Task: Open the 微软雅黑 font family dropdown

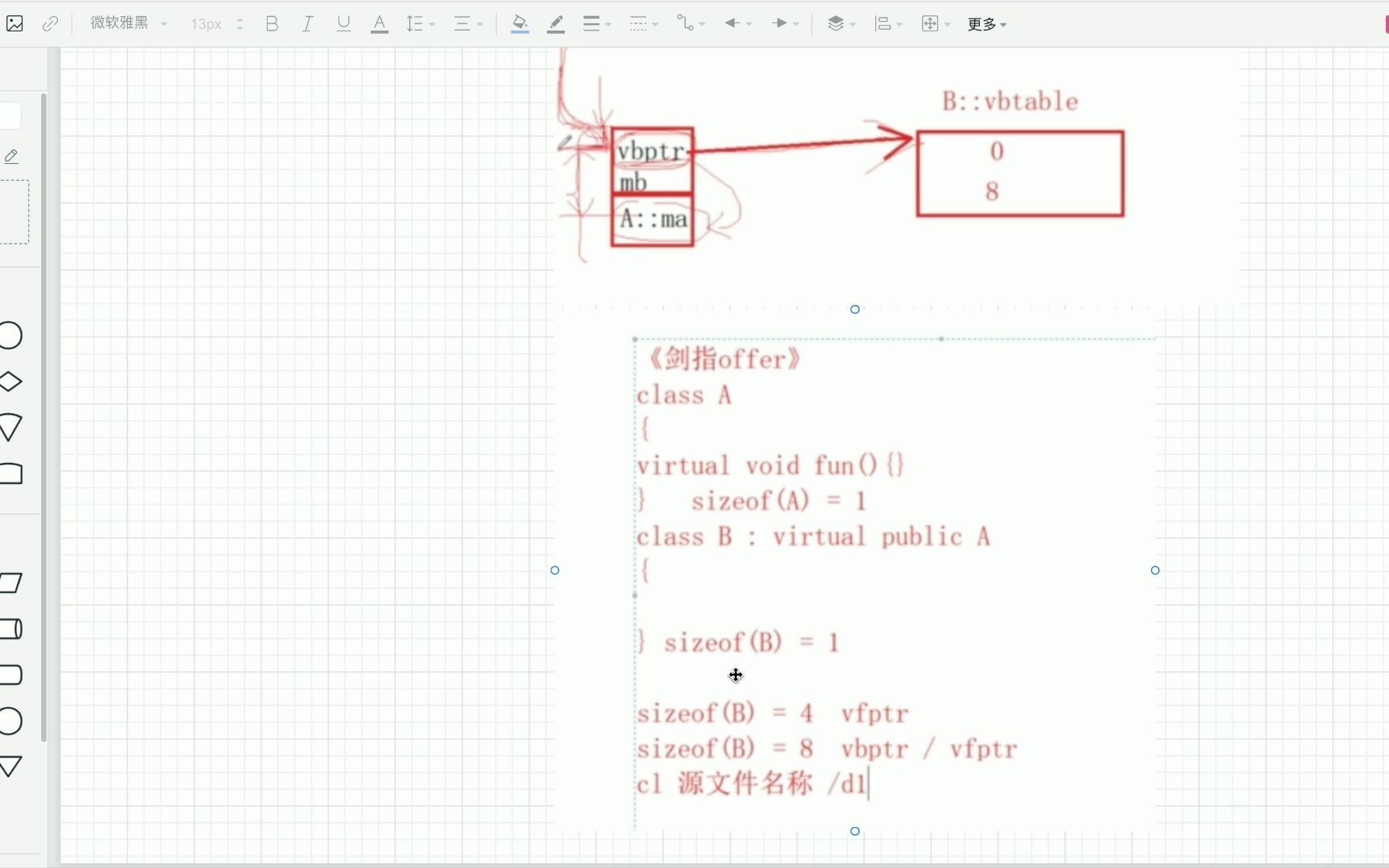Action: (129, 24)
